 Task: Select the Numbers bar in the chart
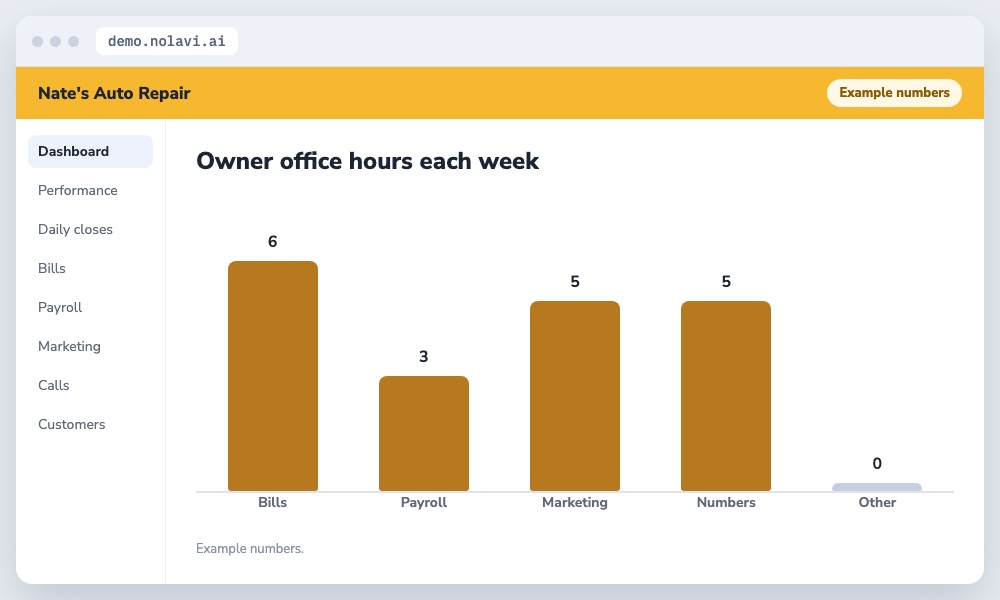coord(726,396)
